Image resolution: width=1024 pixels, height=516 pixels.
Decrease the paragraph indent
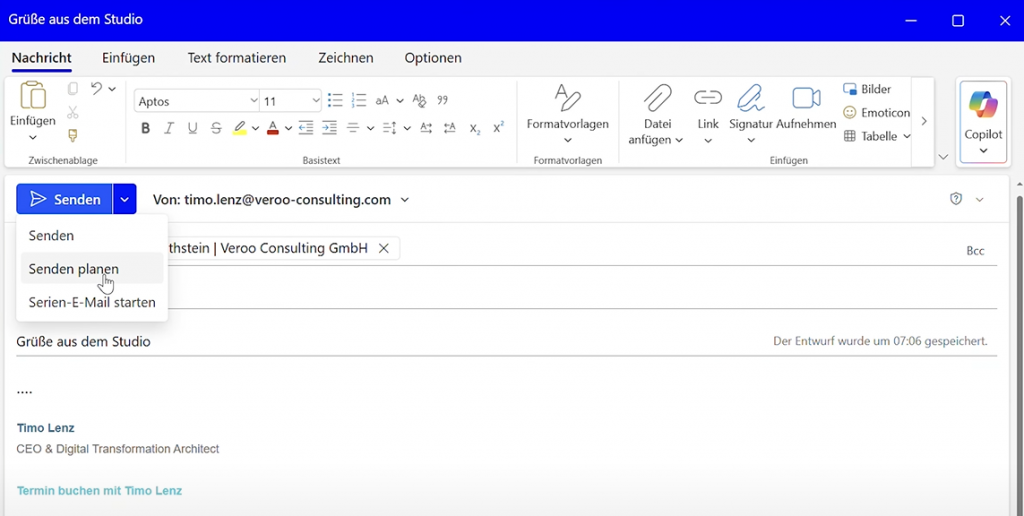tap(306, 128)
